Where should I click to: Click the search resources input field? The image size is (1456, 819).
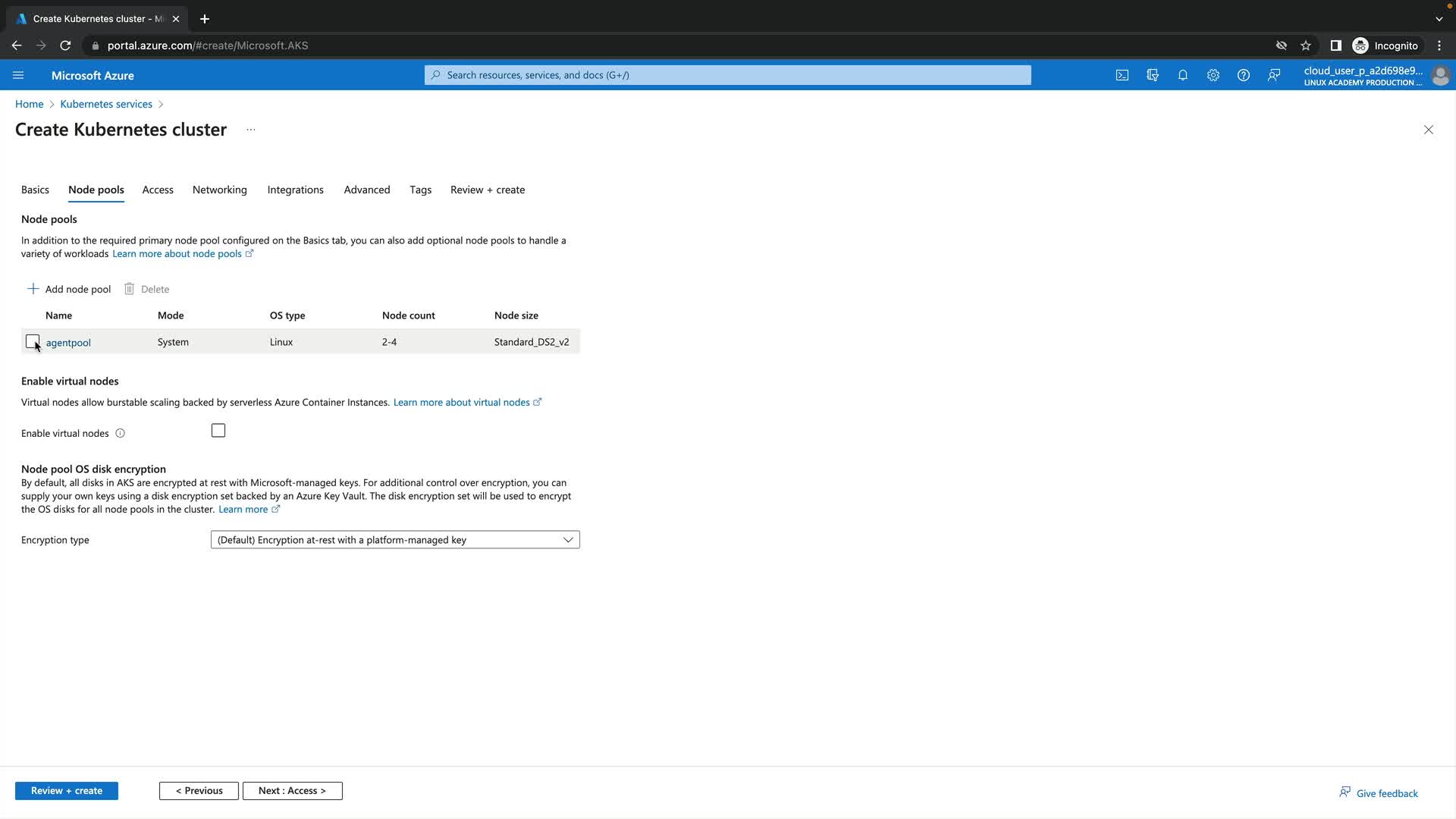pos(728,75)
